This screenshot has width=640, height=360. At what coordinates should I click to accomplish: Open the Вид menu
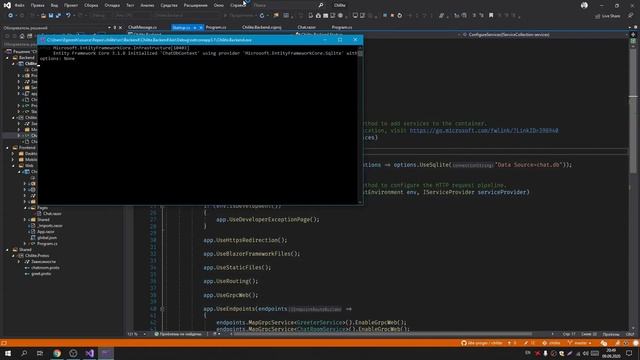point(54,5)
